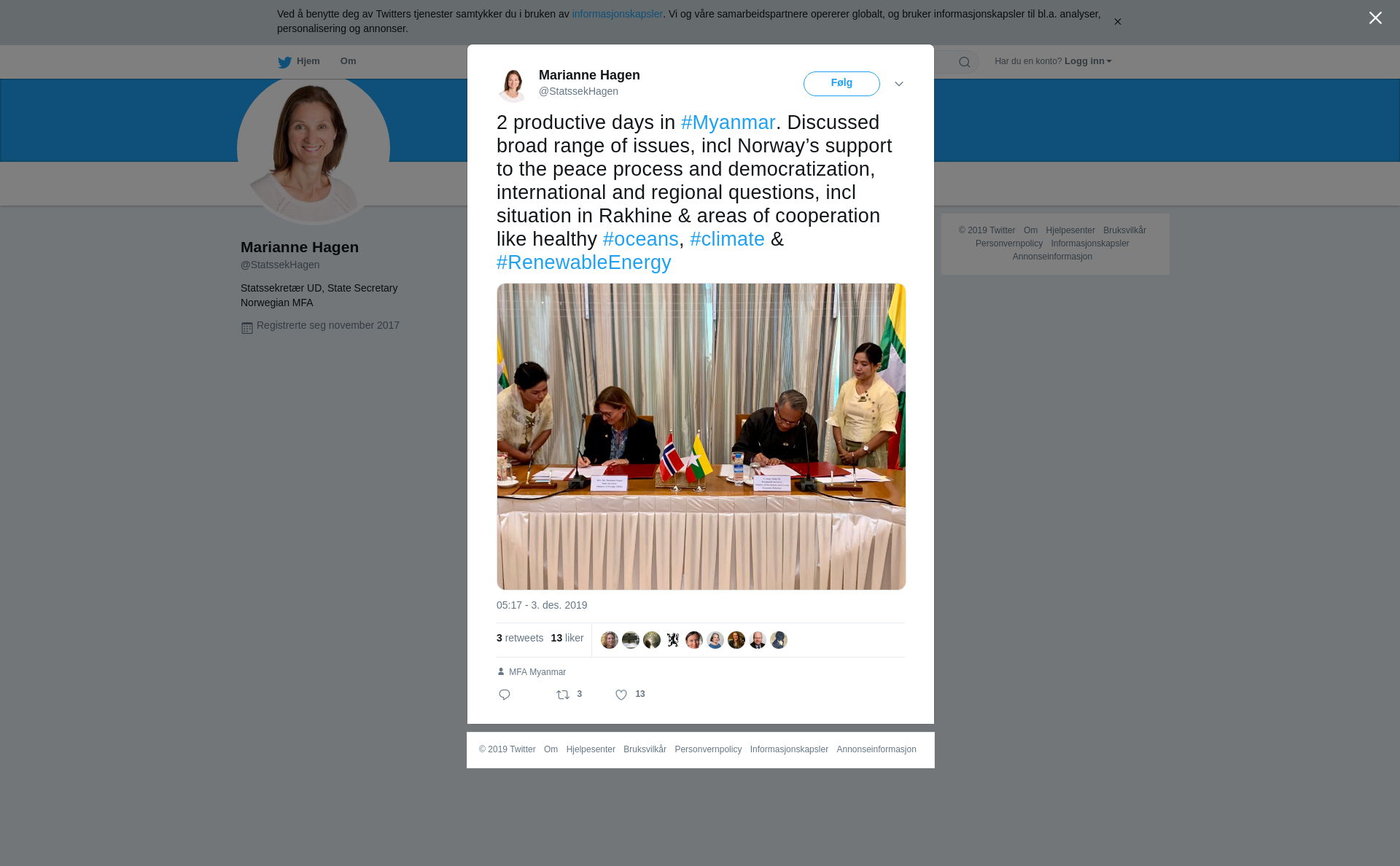Screen dimensions: 1400x866
Task: Open first liker's avatar in likes row
Action: click(610, 640)
